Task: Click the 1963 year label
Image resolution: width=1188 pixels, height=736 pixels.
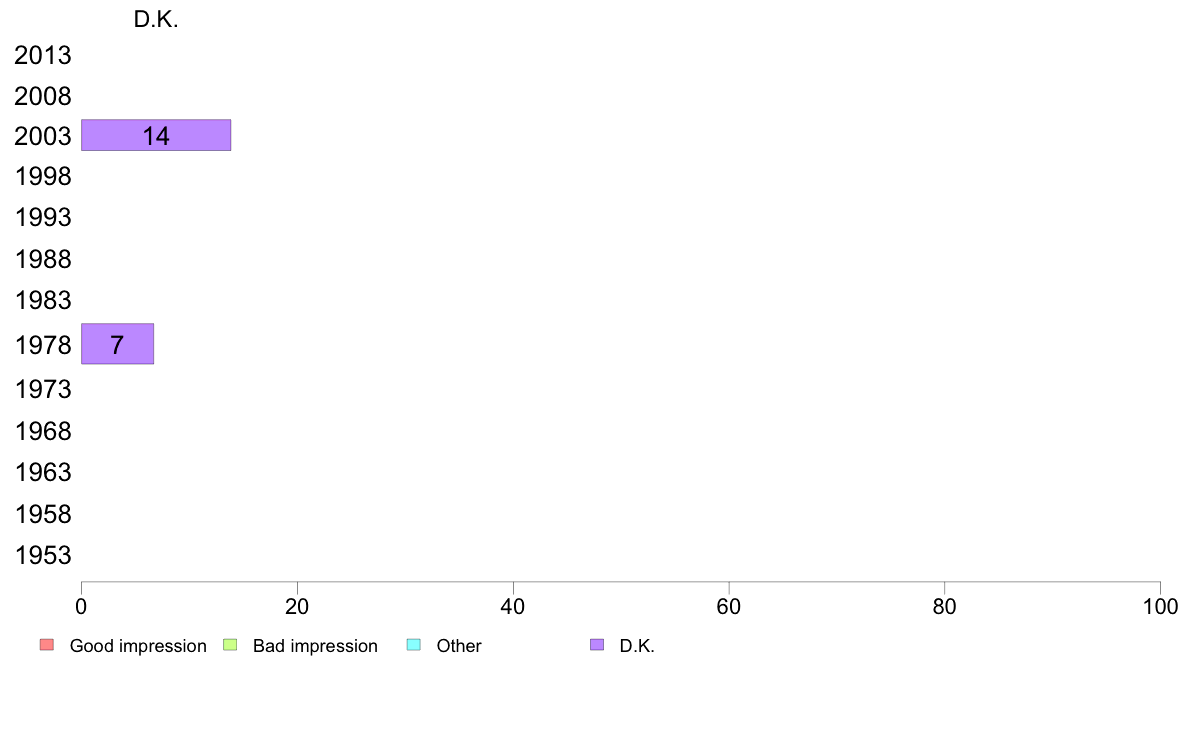Action: pyautogui.click(x=43, y=472)
